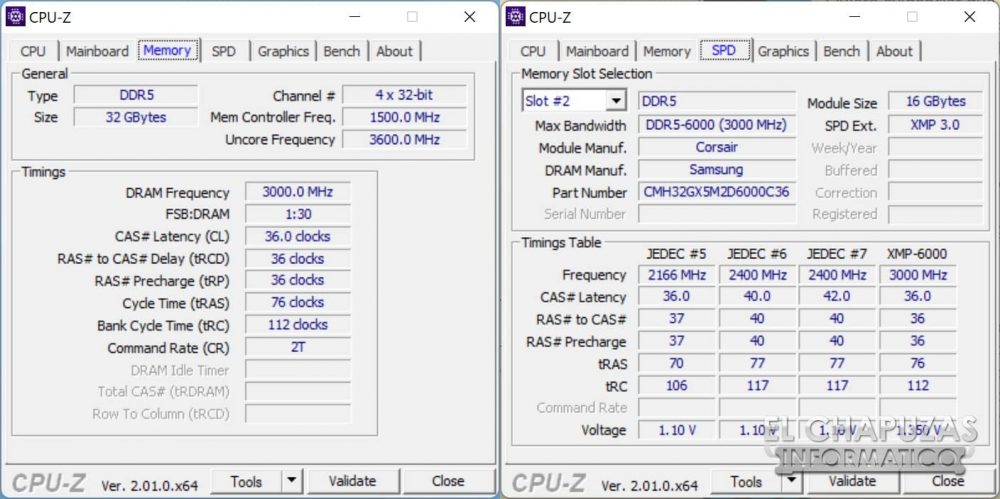Screen dimensions: 1000x499
Task: Click FSB:DRAM value 1:30
Action: 298,214
